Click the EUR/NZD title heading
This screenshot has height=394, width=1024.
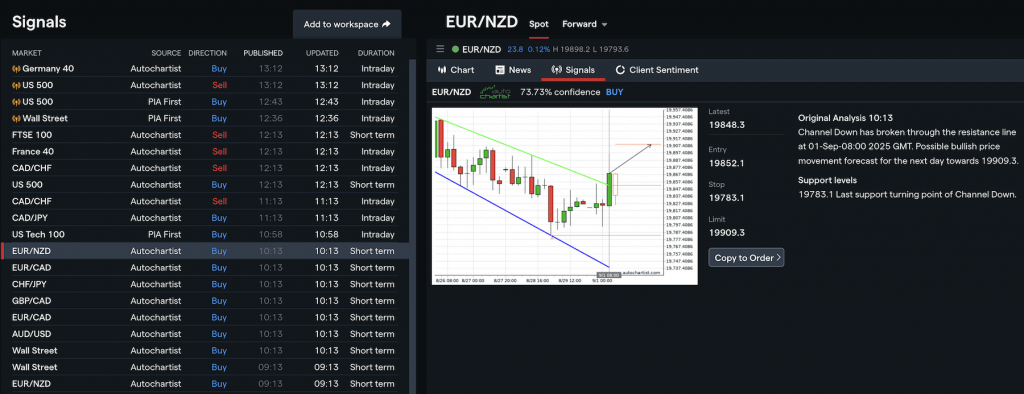tap(481, 22)
